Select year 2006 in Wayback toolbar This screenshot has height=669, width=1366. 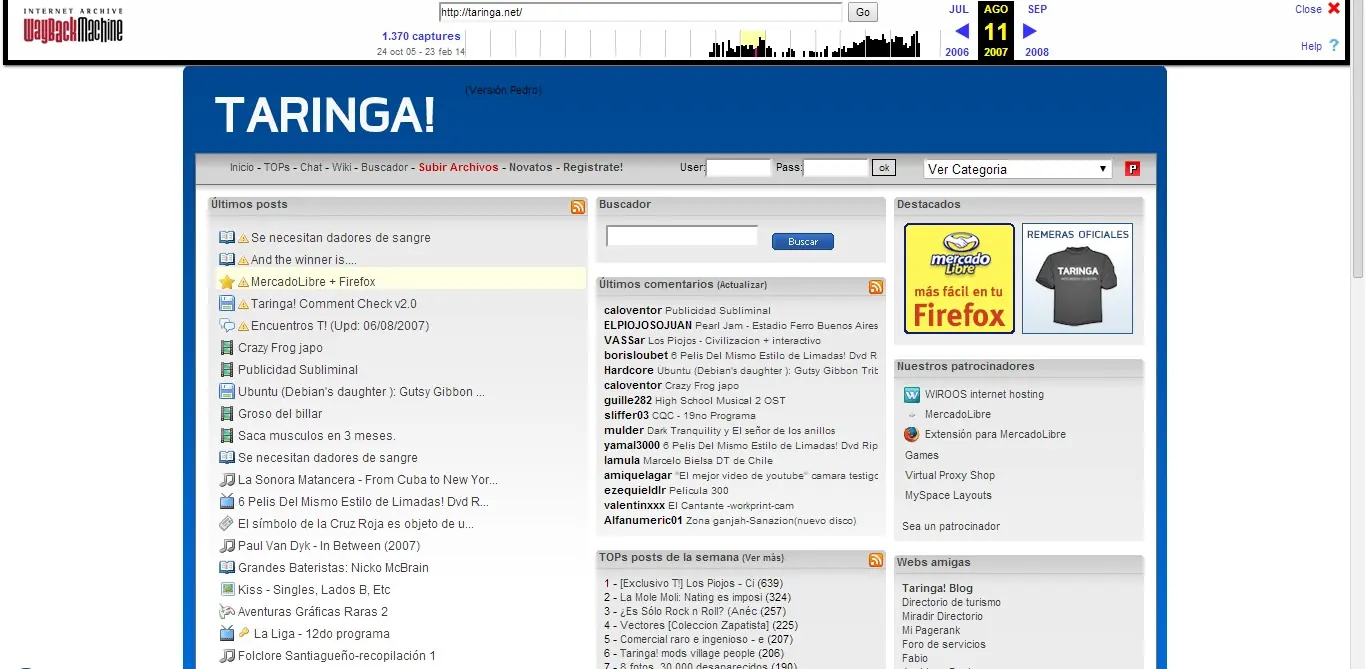[x=957, y=52]
